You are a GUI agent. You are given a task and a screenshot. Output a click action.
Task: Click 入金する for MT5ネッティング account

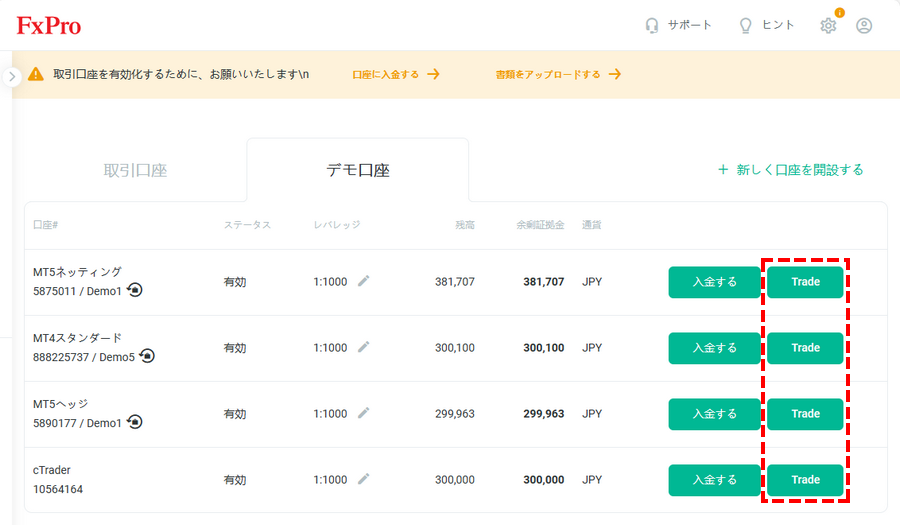[x=715, y=282]
